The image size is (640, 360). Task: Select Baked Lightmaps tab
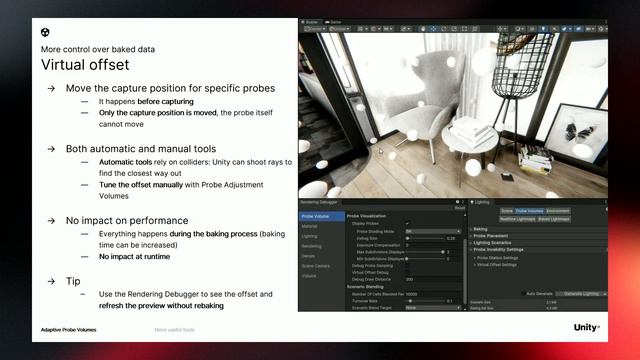pyautogui.click(x=553, y=219)
